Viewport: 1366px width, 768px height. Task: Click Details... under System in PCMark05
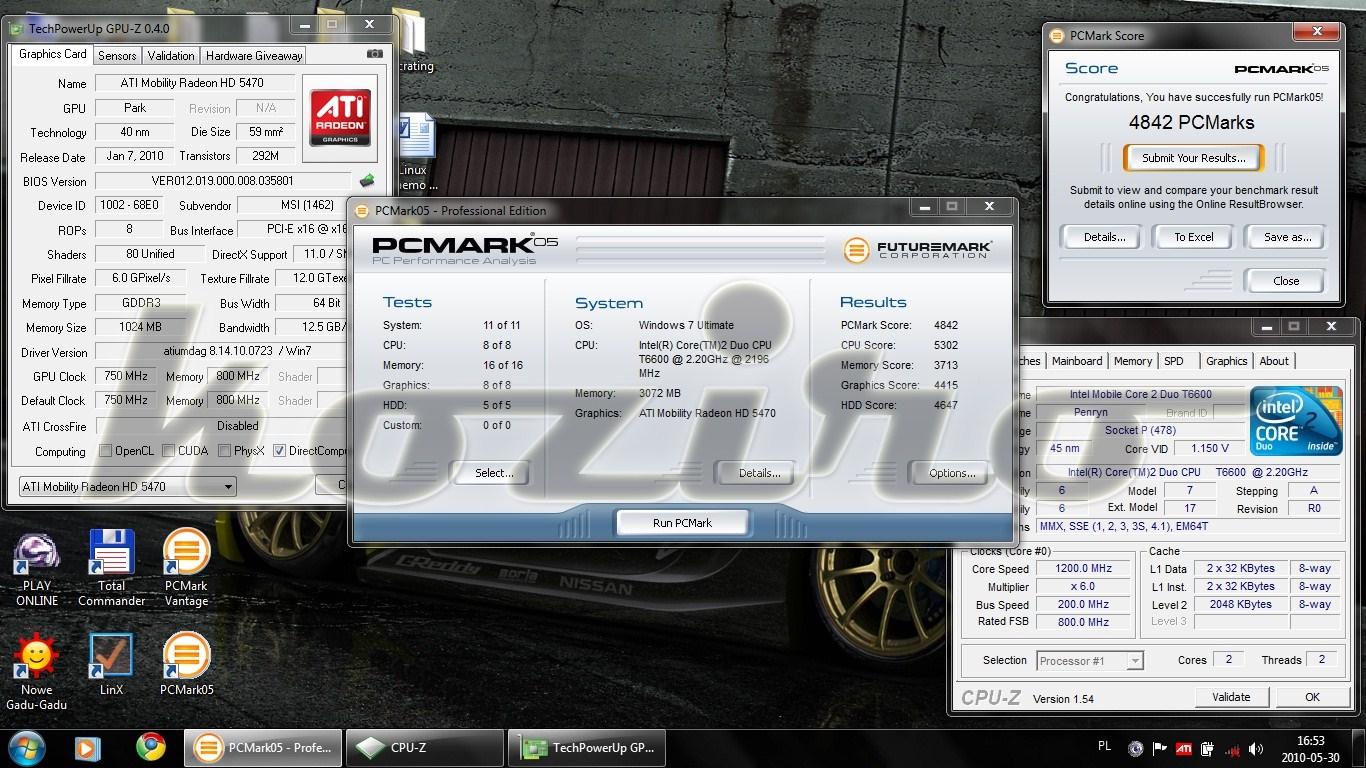click(759, 473)
